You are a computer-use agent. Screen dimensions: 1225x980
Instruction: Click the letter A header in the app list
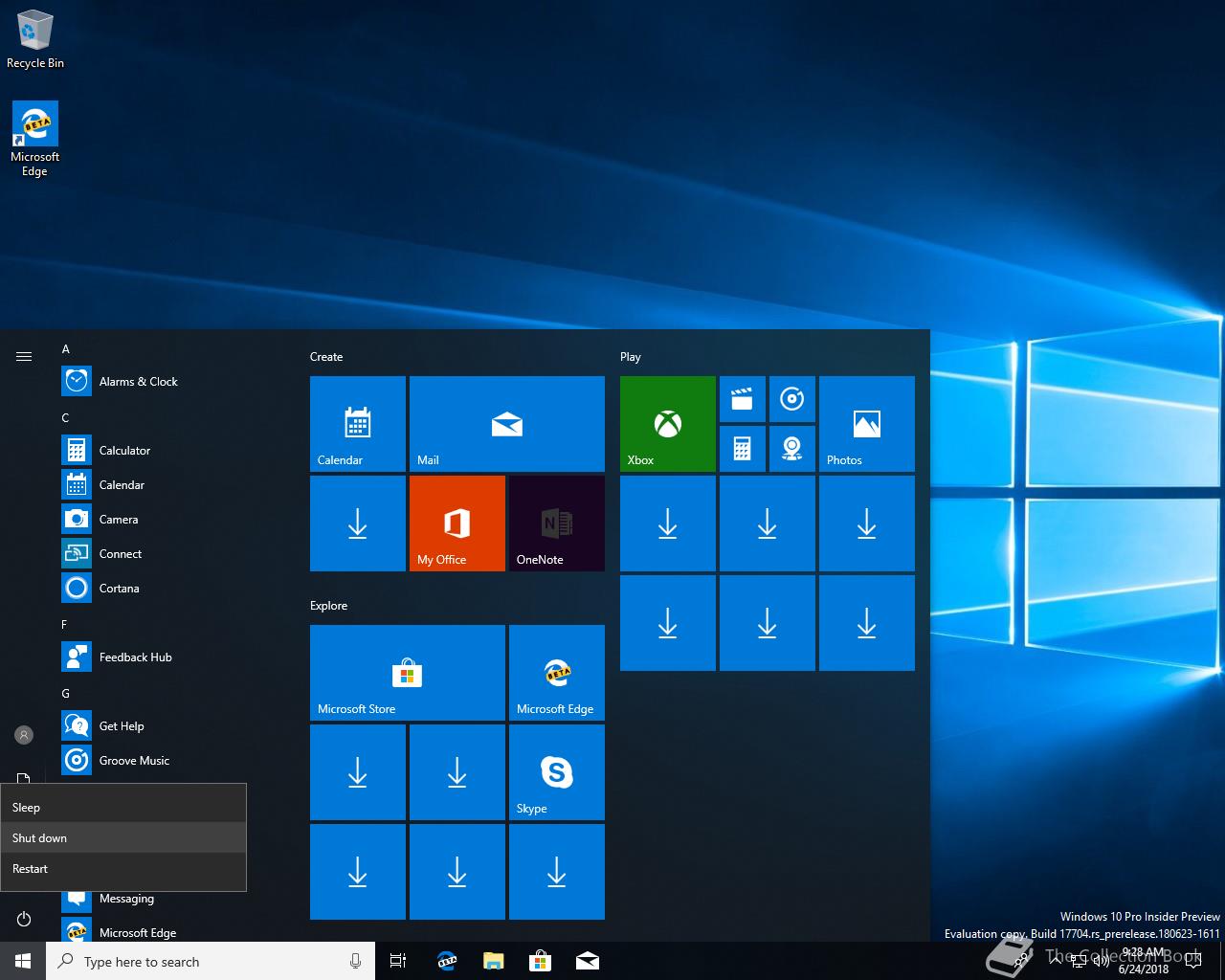pyautogui.click(x=65, y=349)
